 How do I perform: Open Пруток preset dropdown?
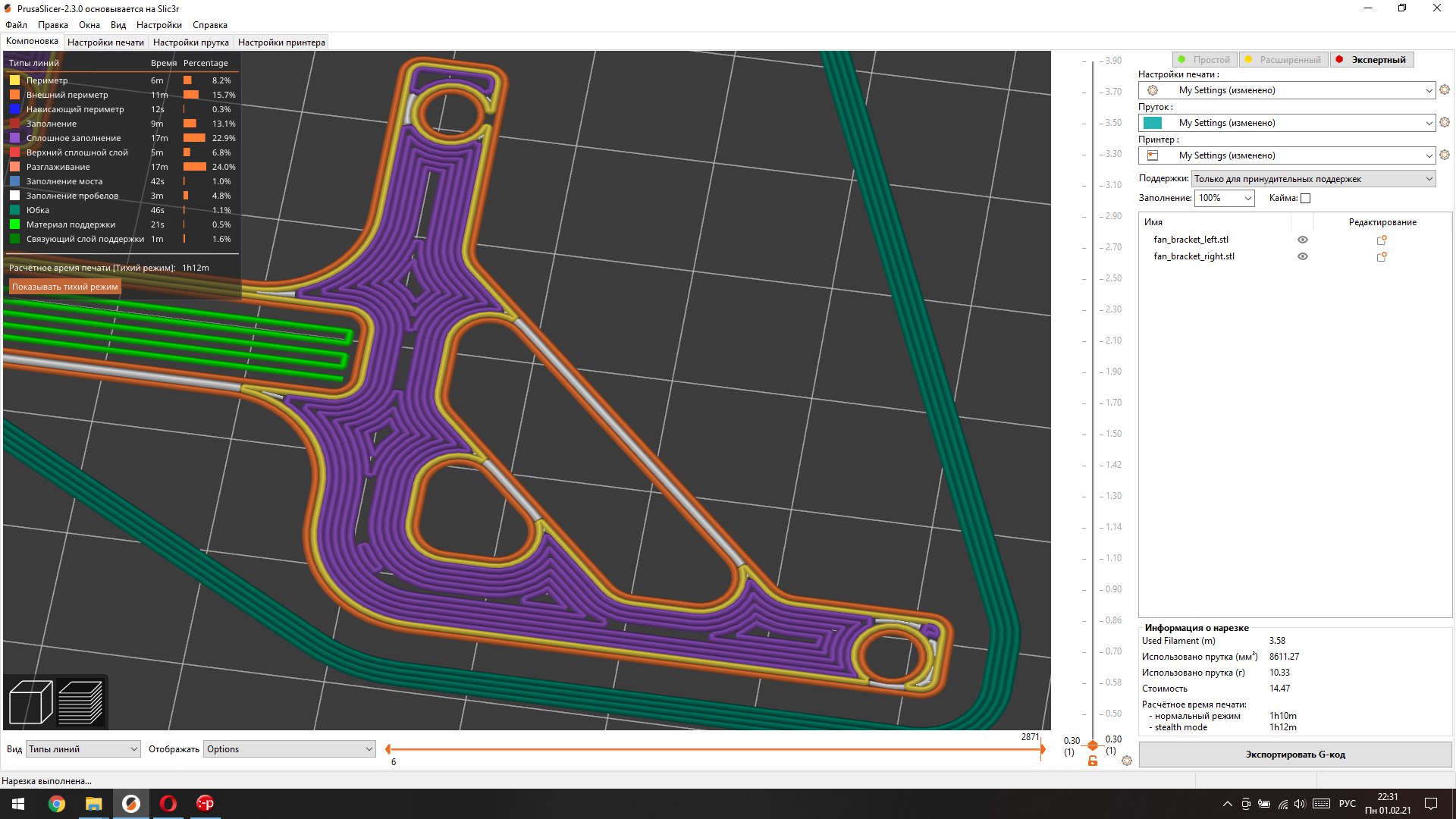click(1287, 123)
